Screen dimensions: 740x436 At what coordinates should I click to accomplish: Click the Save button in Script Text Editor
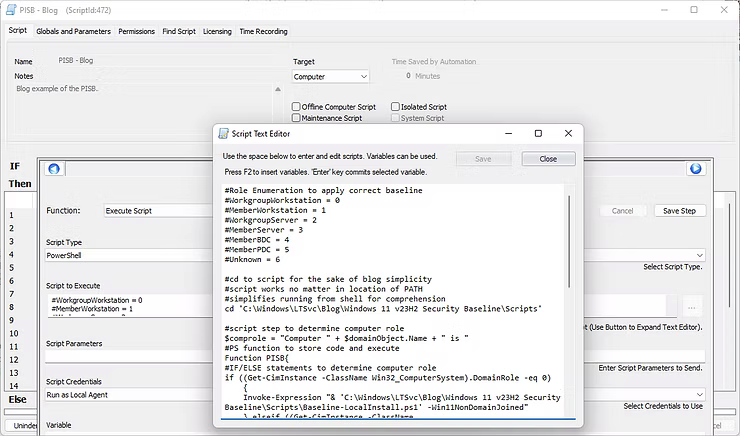[483, 159]
